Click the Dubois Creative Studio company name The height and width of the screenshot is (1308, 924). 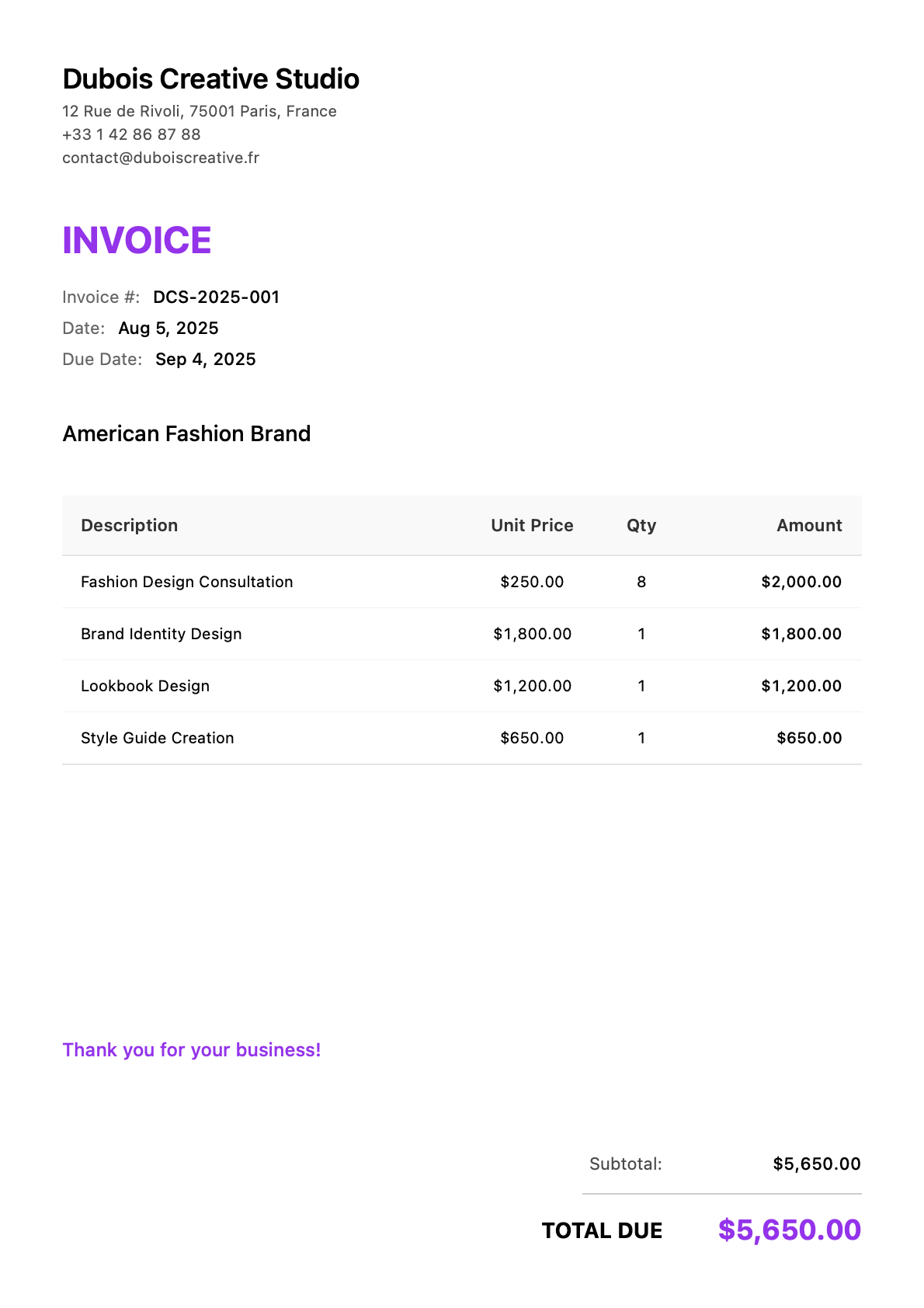coord(210,79)
